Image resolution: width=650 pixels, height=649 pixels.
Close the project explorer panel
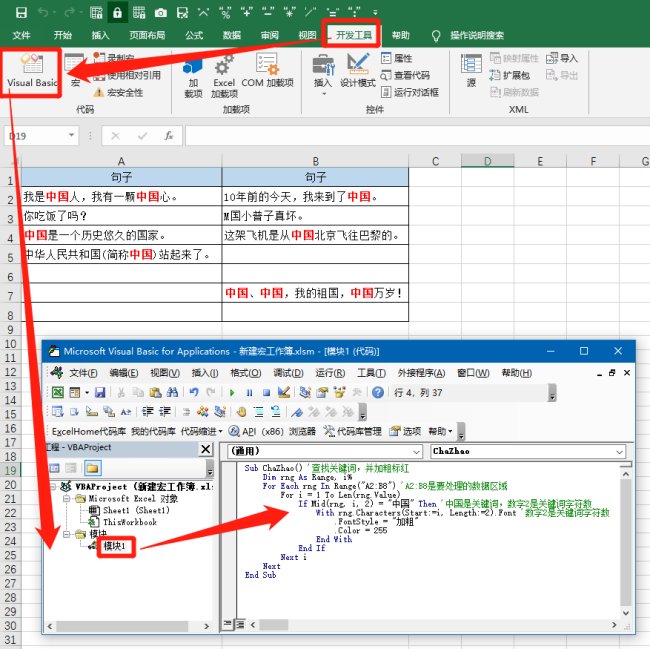[205, 449]
